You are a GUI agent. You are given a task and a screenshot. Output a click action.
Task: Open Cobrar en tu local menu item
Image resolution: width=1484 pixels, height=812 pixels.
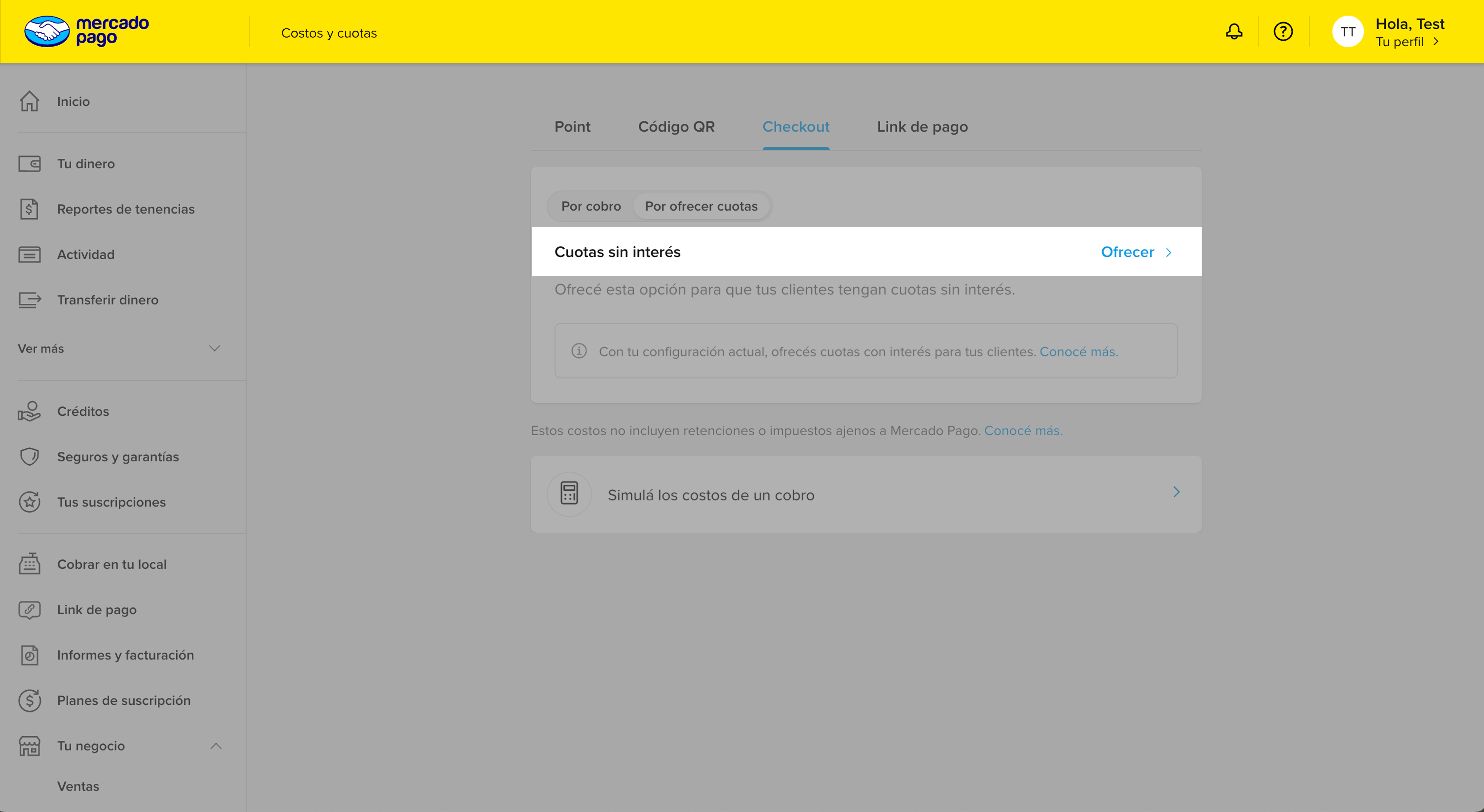click(112, 564)
